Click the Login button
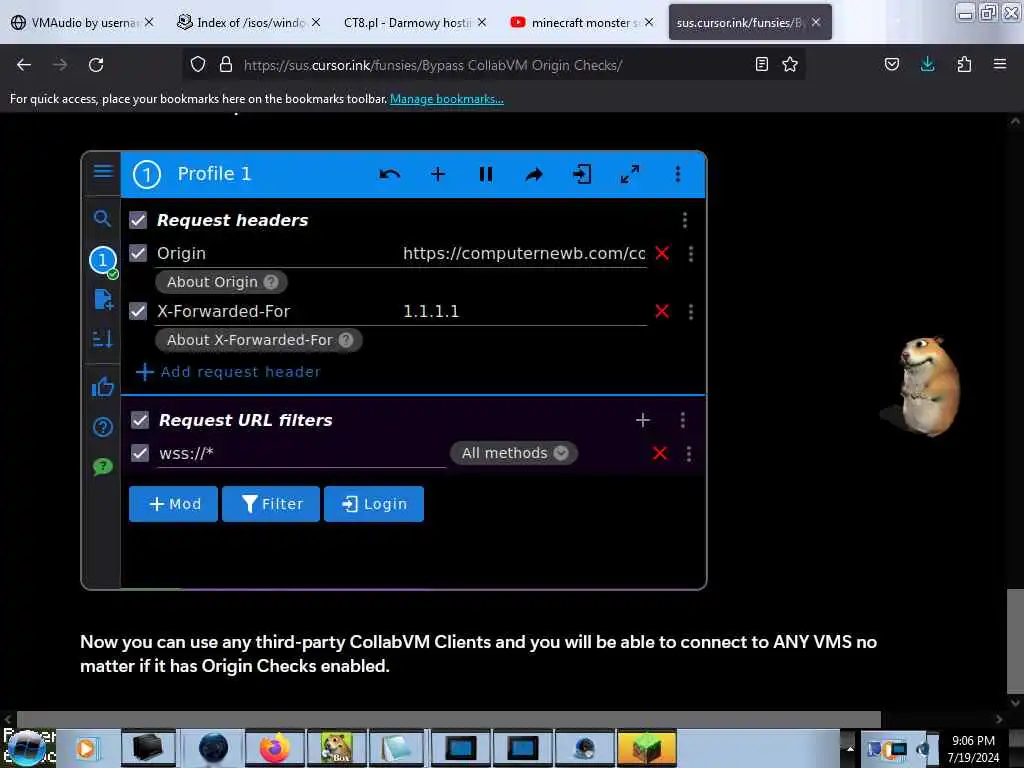 point(374,504)
